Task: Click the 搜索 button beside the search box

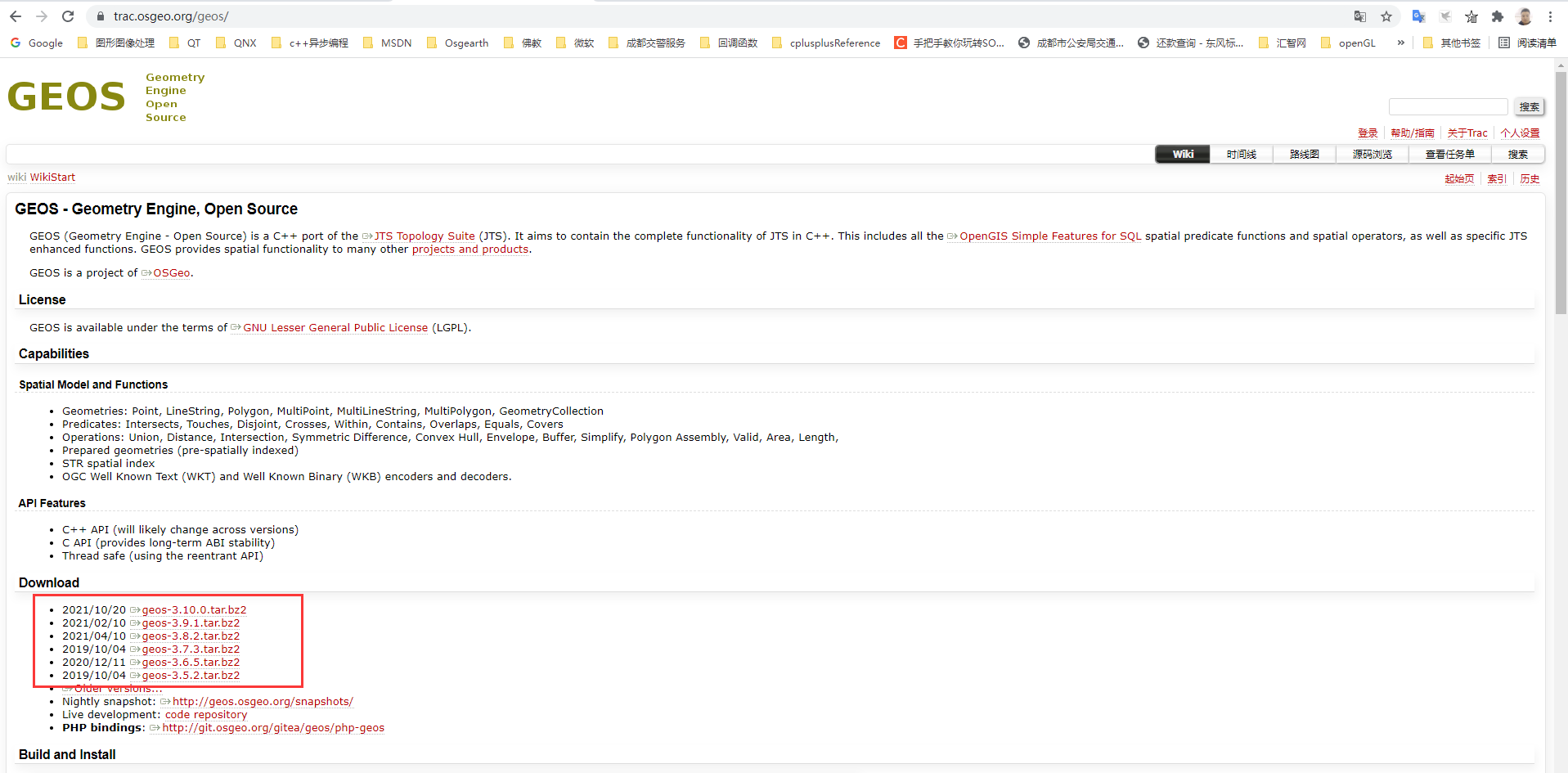Action: [x=1529, y=107]
